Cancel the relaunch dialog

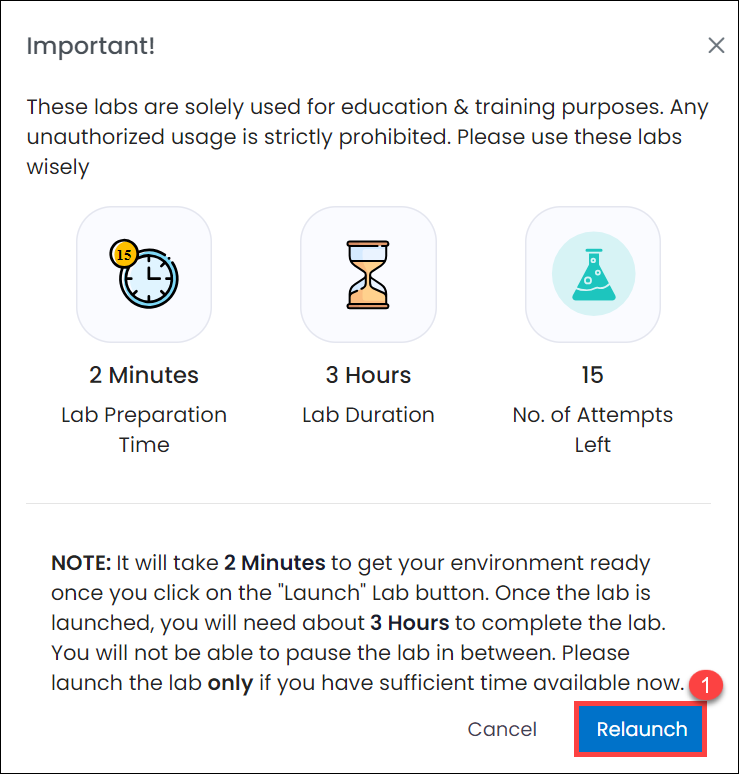click(502, 729)
